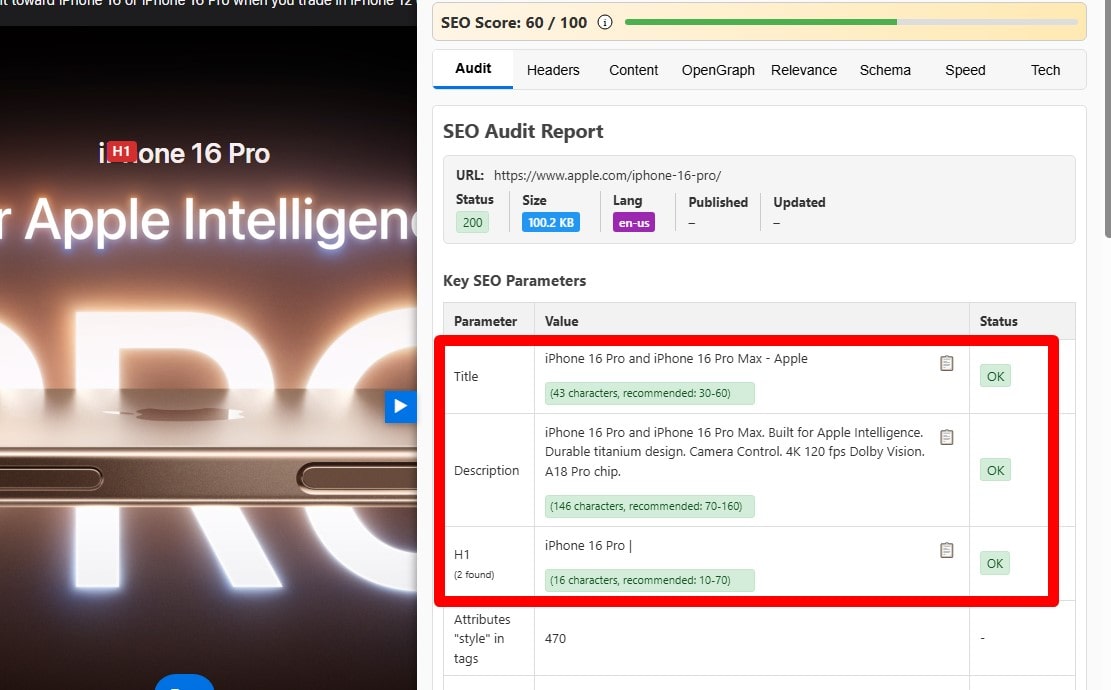Click the green SEO score progress bar
Image resolution: width=1111 pixels, height=690 pixels.
tap(760, 20)
